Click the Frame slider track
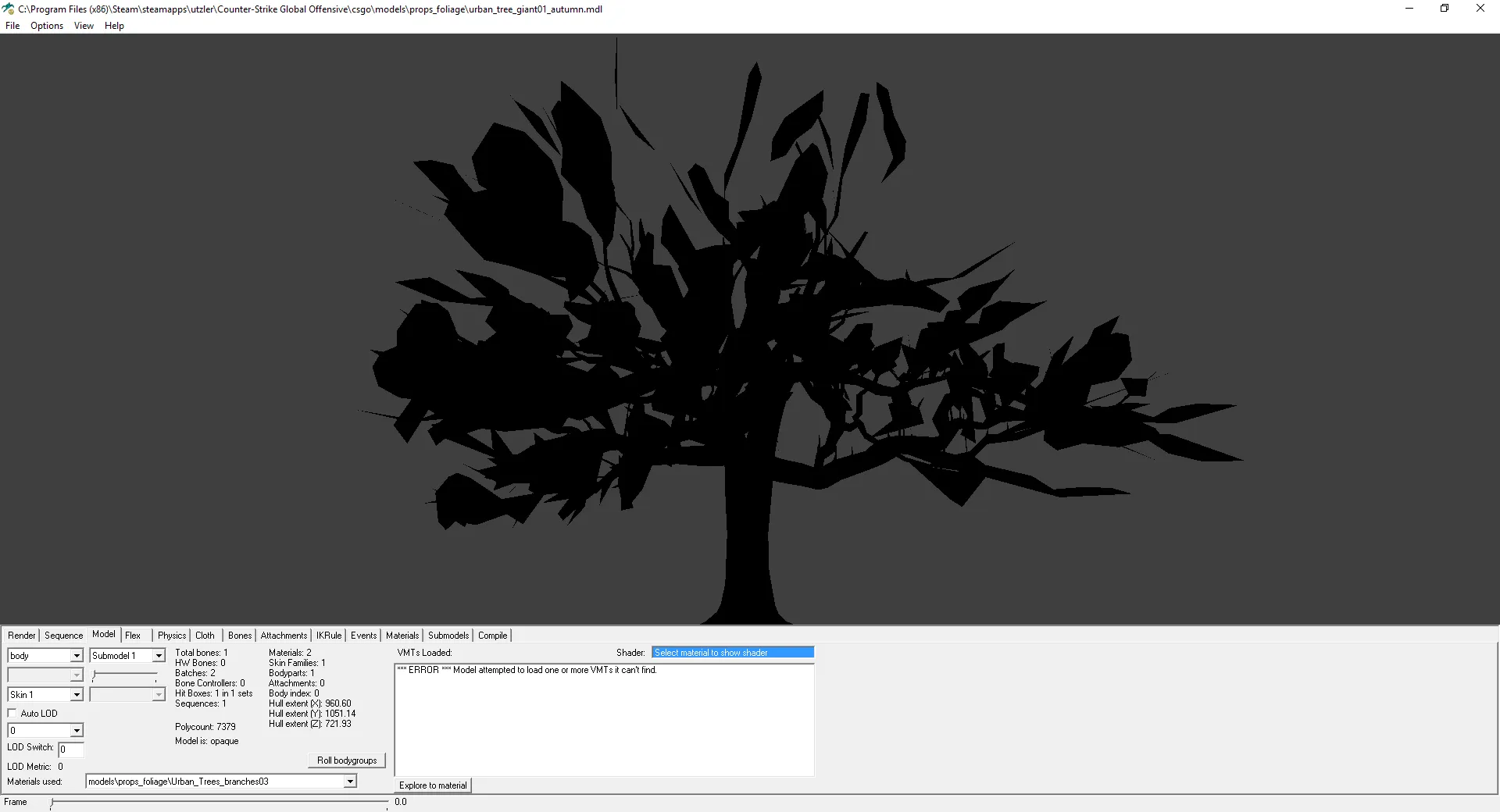The width and height of the screenshot is (1500, 812). point(219,802)
